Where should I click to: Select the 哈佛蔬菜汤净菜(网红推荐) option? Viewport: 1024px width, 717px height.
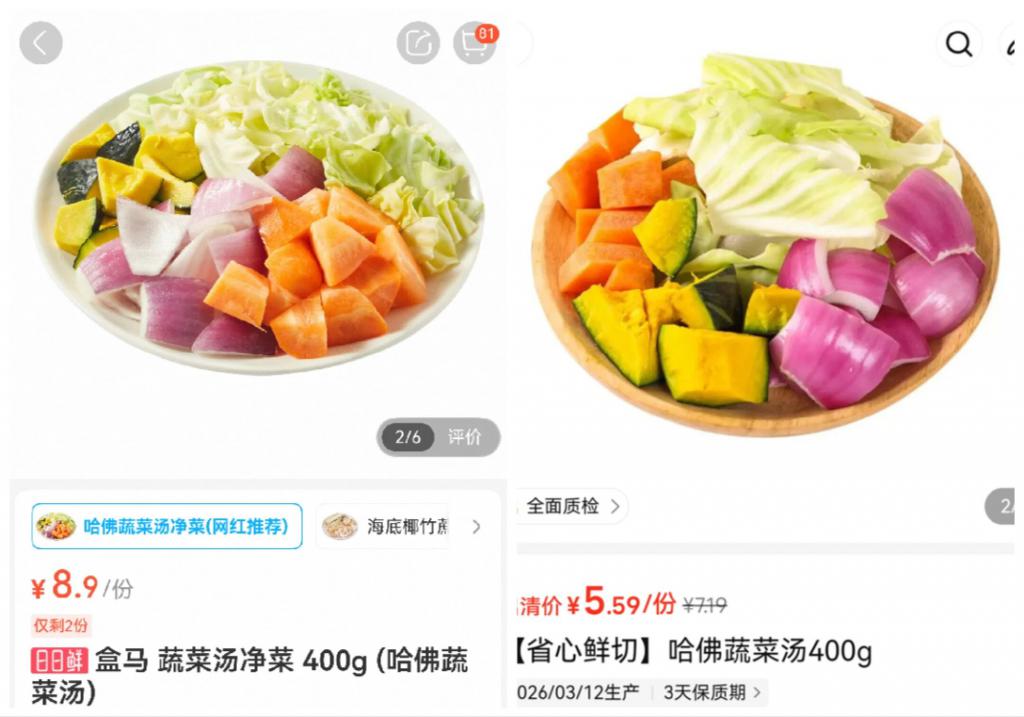coord(167,526)
